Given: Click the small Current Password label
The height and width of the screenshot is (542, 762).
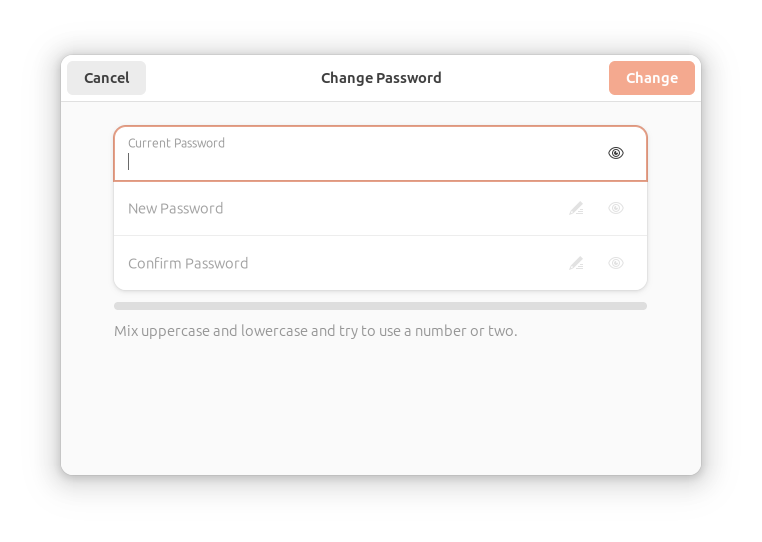Looking at the screenshot, I should click(176, 143).
